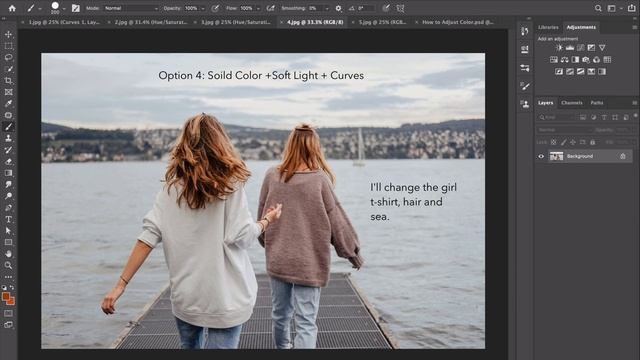Select the Pen tool
The image size is (640, 360).
pyautogui.click(x=8, y=208)
